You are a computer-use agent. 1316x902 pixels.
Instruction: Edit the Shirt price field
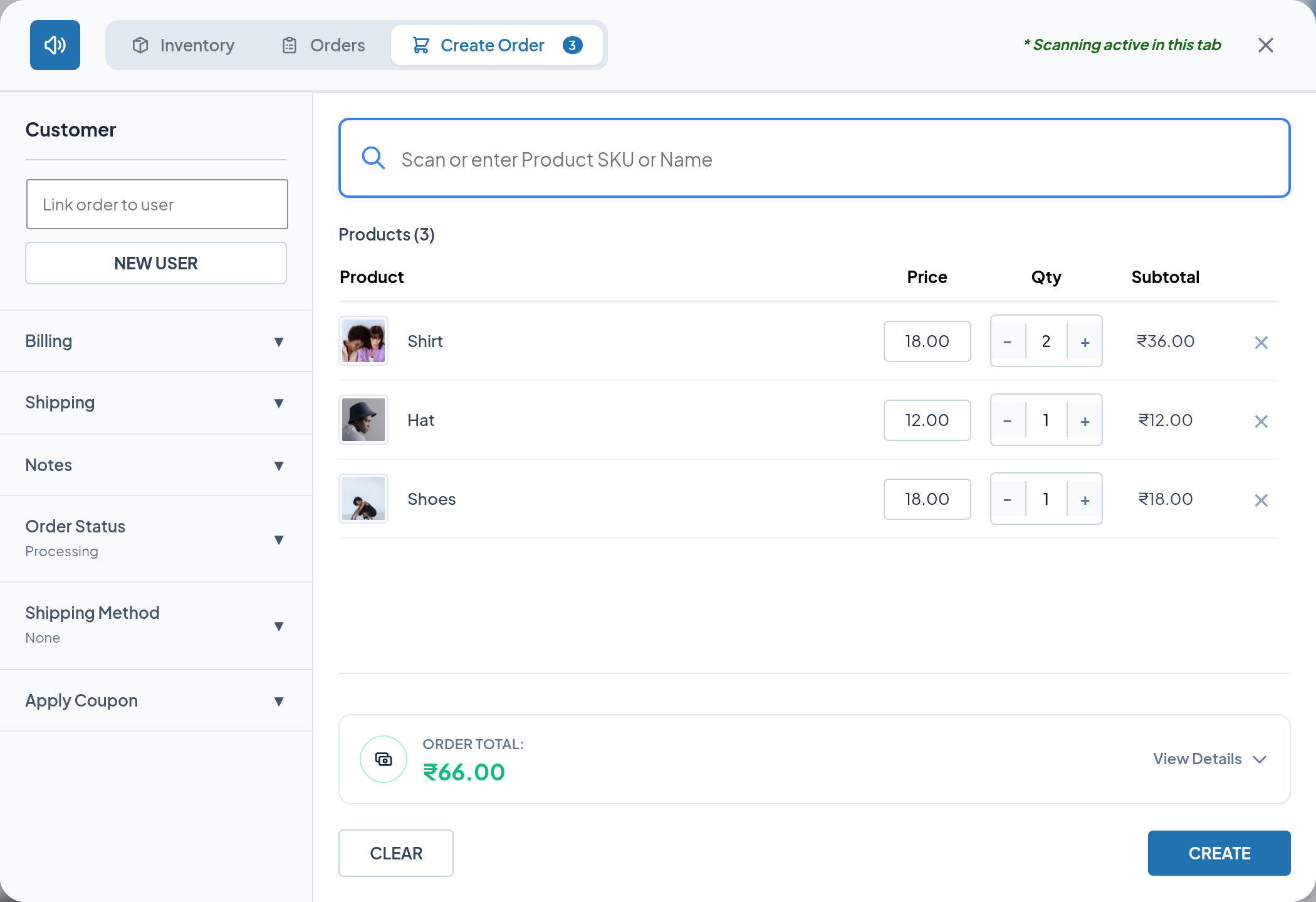pyautogui.click(x=927, y=341)
